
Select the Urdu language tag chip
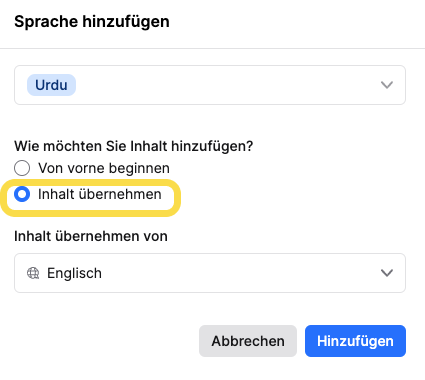51,85
